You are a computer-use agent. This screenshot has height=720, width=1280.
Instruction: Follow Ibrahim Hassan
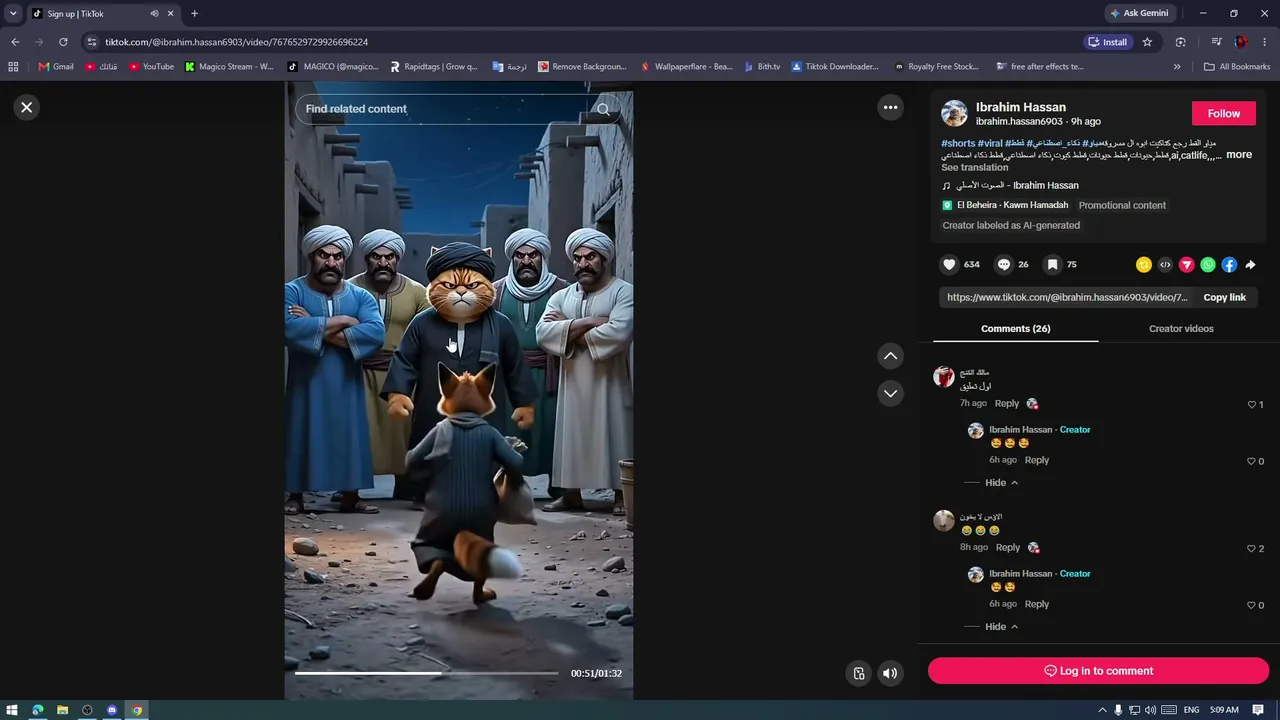point(1223,113)
